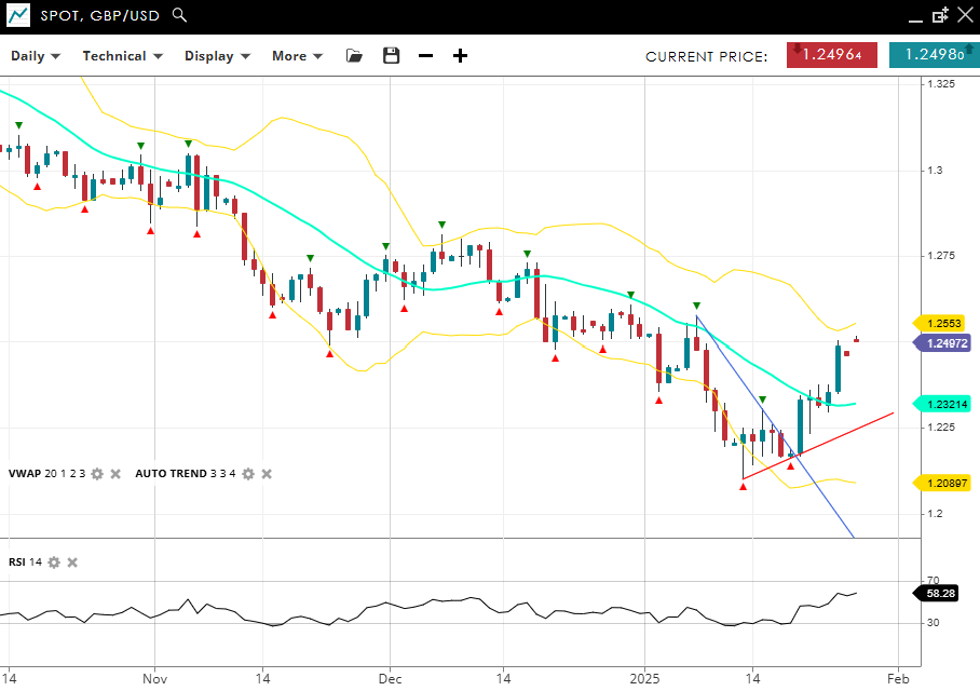This screenshot has width=980, height=691.
Task: Click the 1.2553 yellow price label
Action: [x=943, y=323]
